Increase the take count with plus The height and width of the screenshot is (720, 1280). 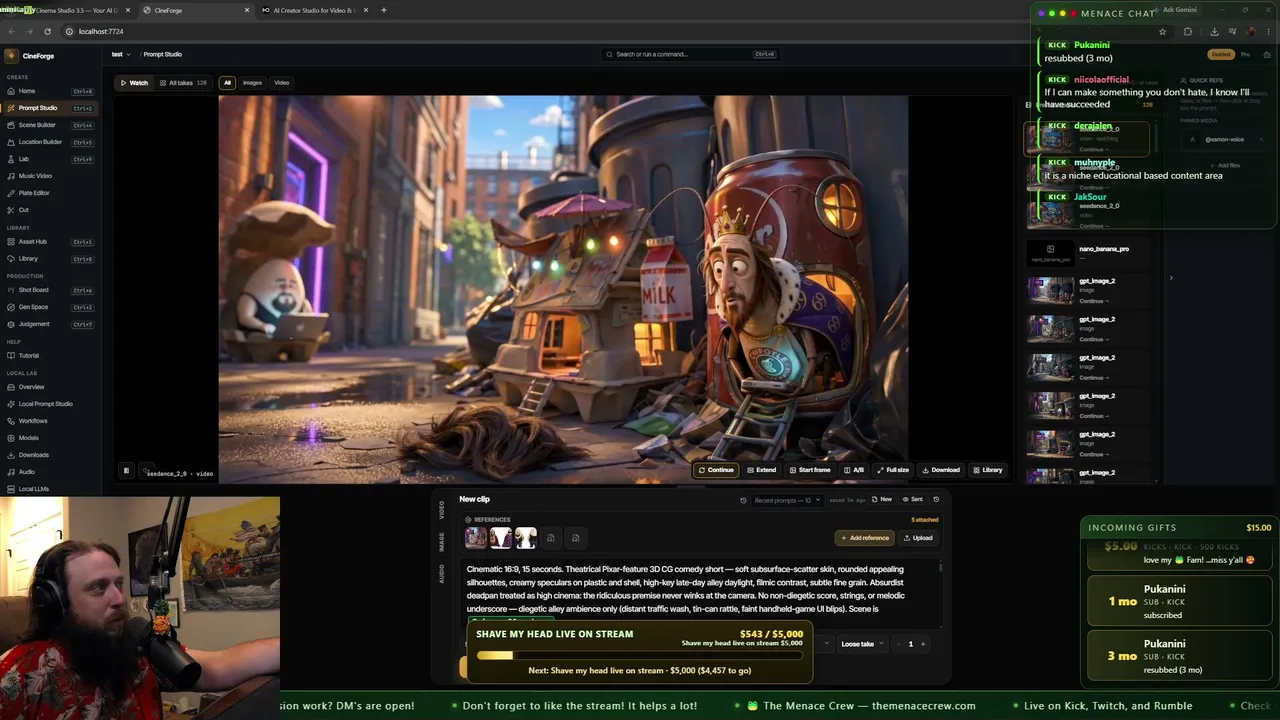click(922, 644)
